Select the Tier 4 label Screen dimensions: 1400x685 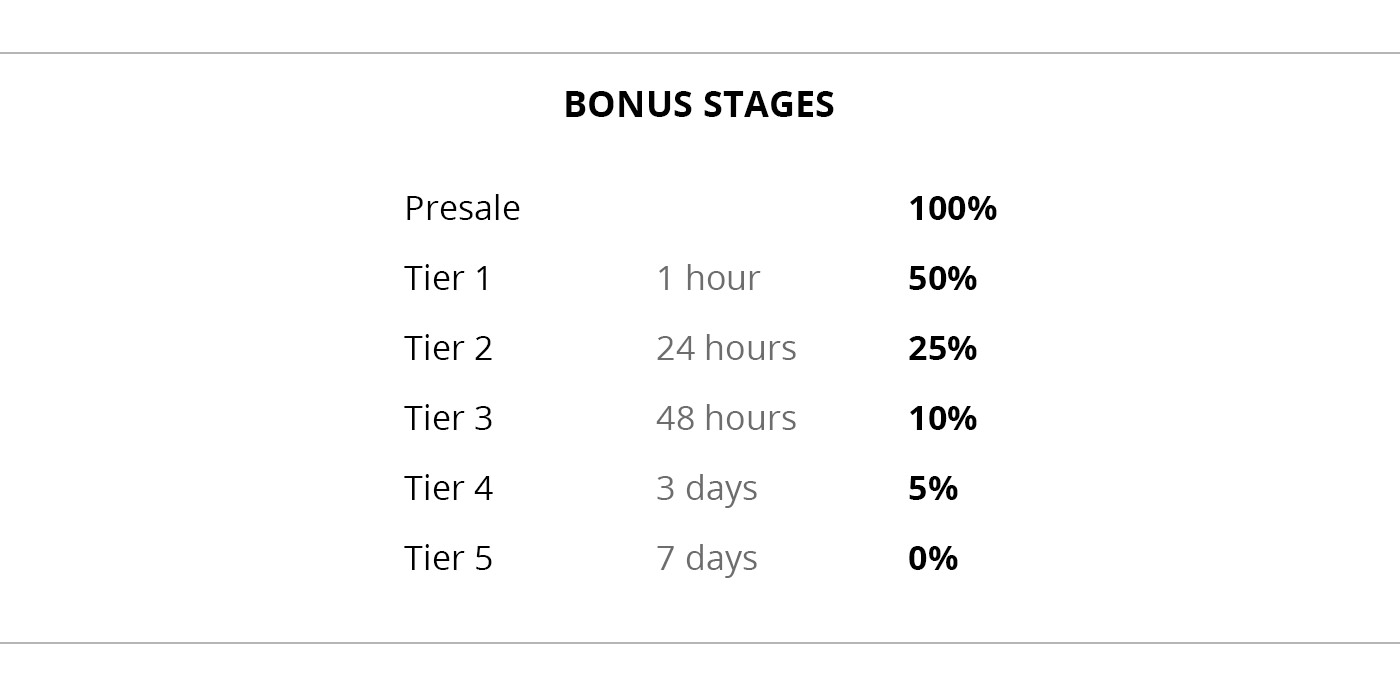tap(448, 488)
